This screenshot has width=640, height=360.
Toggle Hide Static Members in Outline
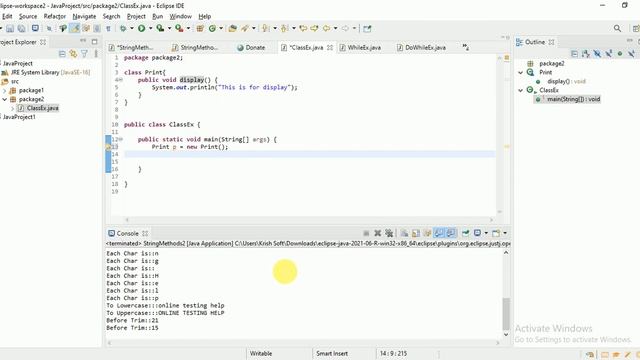click(x=609, y=53)
